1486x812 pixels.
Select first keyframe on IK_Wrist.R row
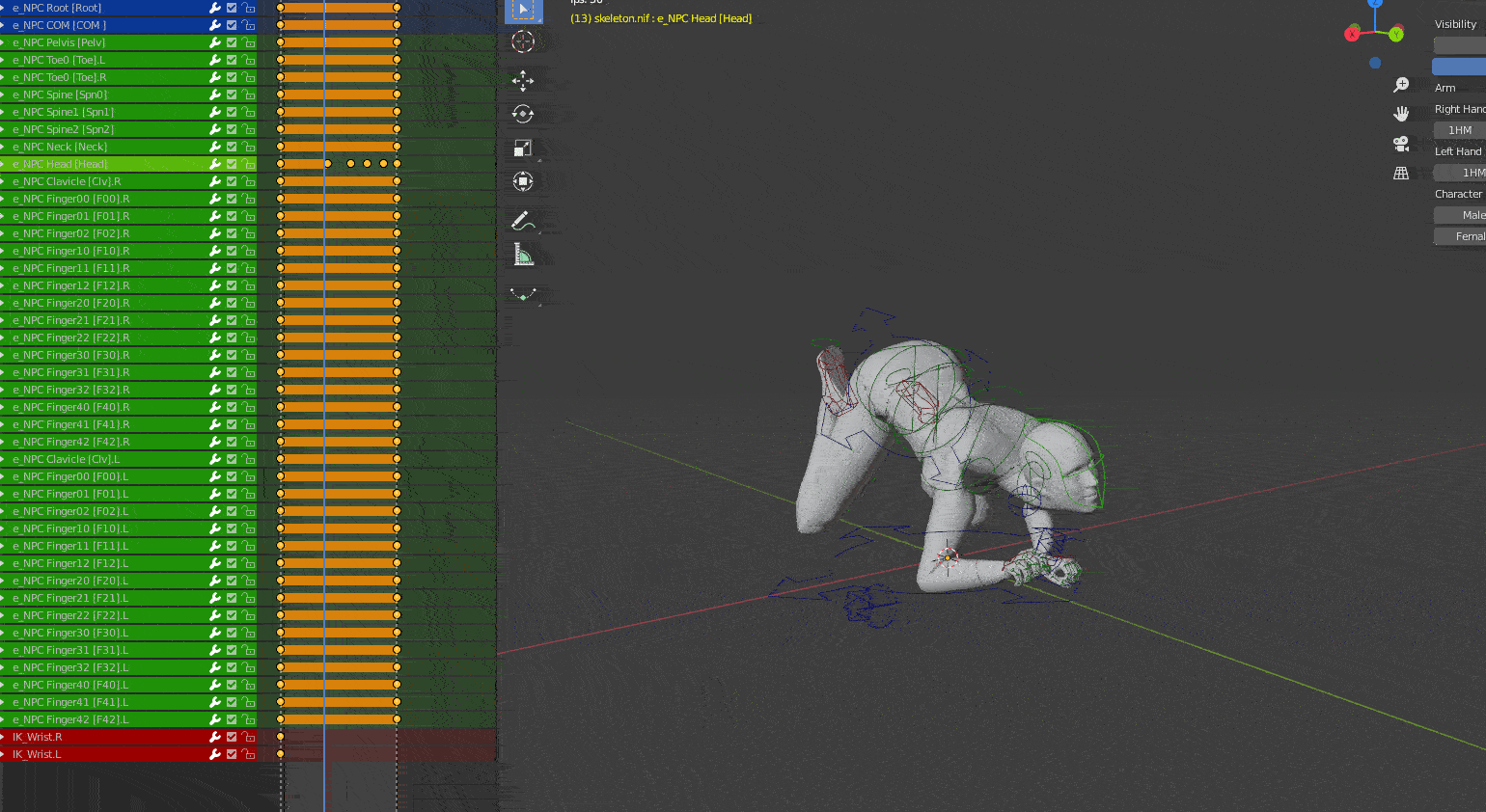(x=281, y=737)
